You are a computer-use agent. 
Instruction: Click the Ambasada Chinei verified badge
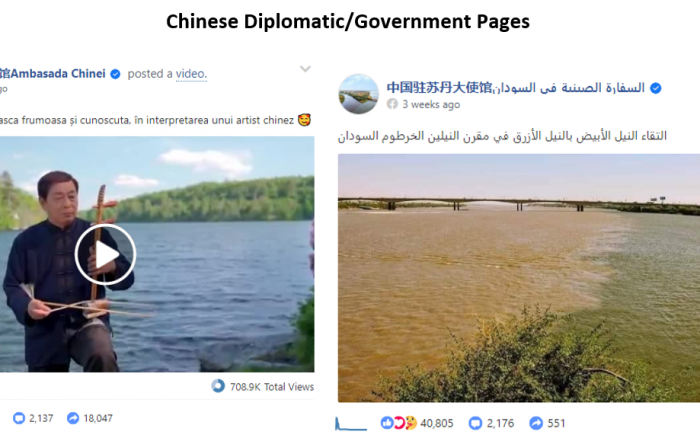point(115,74)
